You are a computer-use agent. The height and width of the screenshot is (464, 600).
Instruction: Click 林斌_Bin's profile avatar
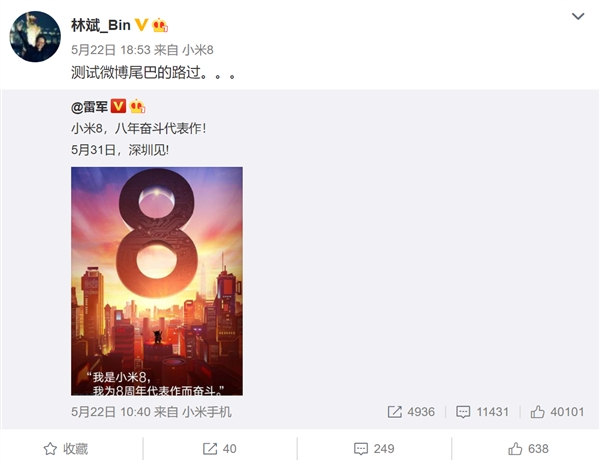point(35,36)
